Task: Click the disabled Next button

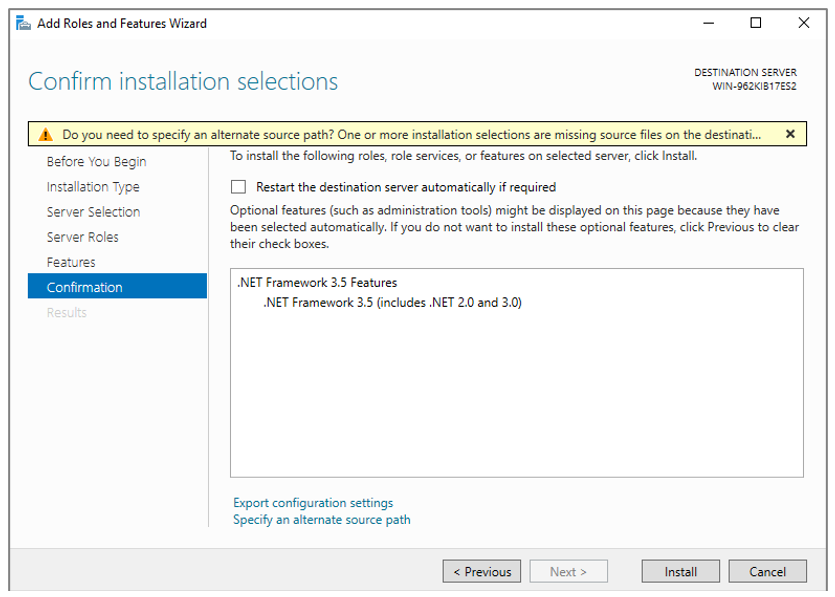Action: tap(568, 571)
